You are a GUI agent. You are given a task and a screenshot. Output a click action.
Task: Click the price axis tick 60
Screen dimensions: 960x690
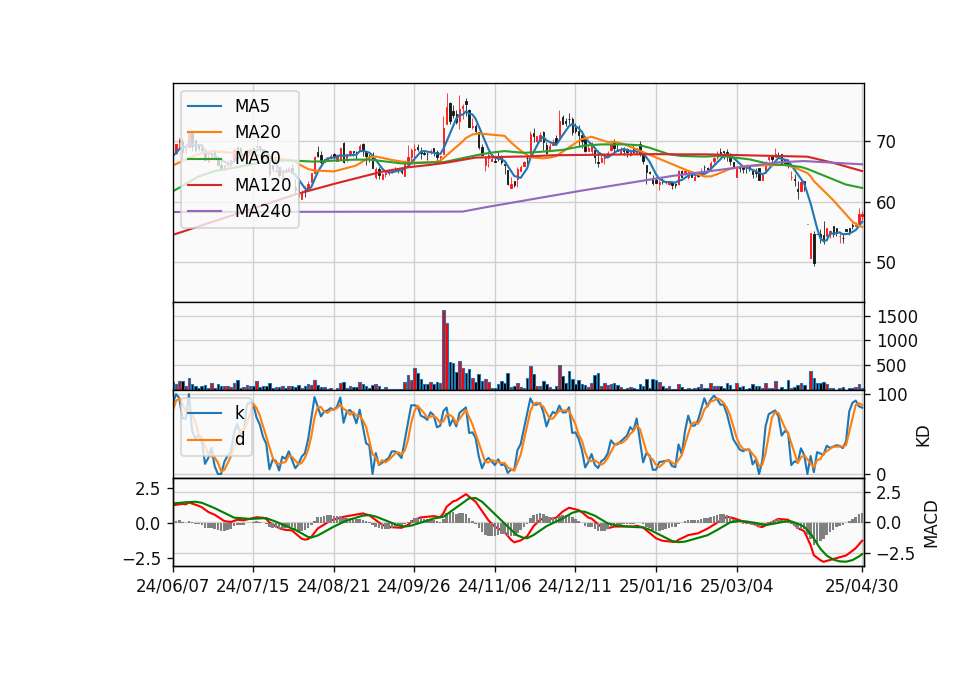point(885,203)
